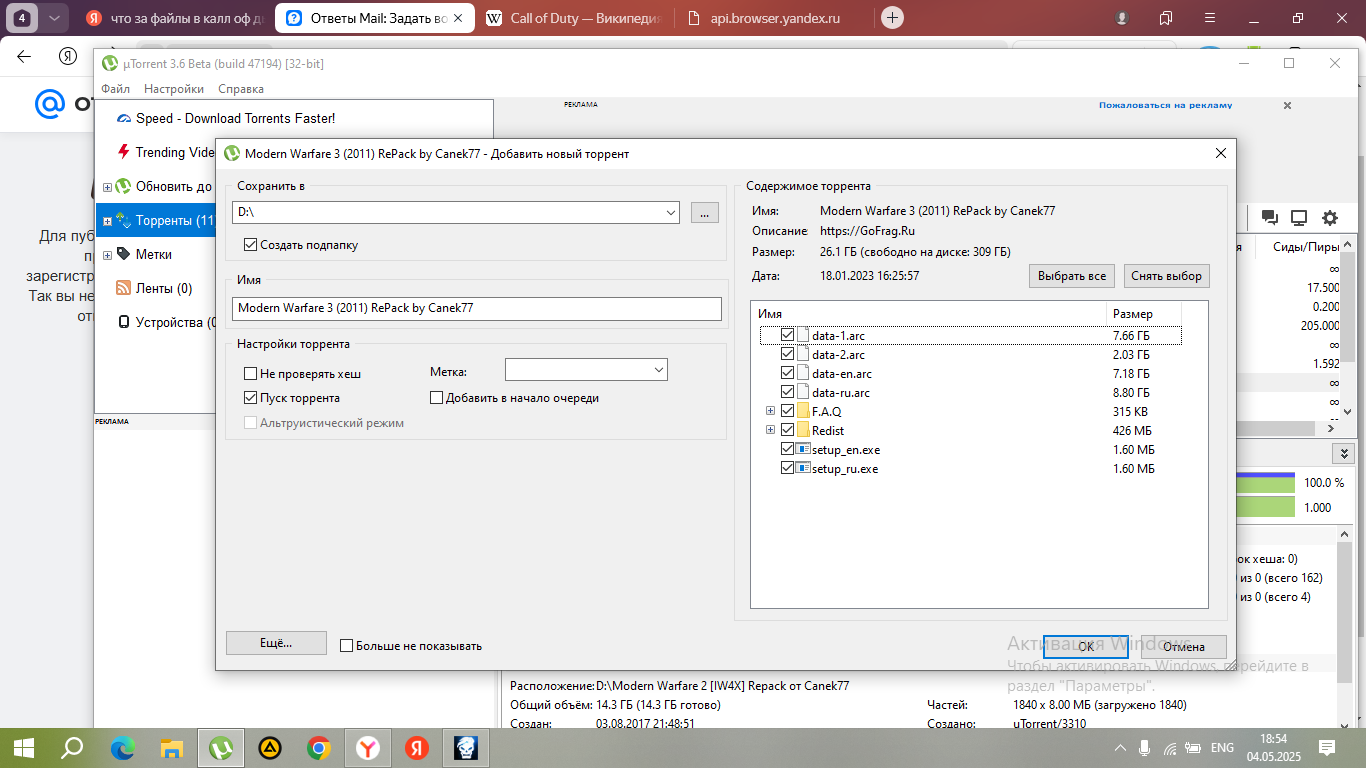This screenshot has width=1366, height=768.
Task: Click the setup_en.exe file icon
Action: point(802,449)
